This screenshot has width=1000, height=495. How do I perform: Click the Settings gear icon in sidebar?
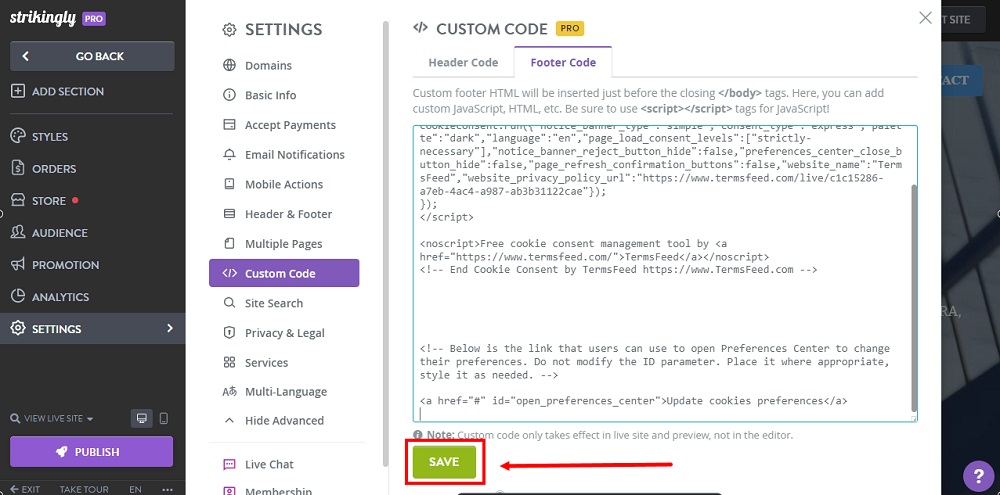[18, 329]
